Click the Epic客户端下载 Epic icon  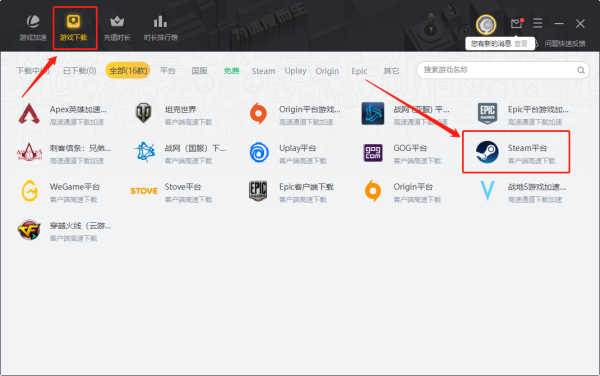(258, 191)
